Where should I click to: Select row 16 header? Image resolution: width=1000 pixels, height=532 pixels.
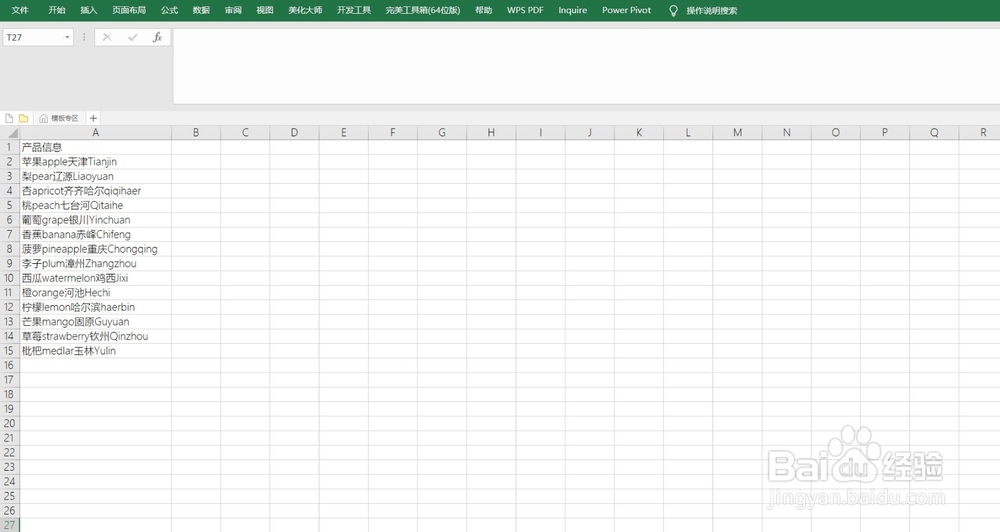point(10,365)
